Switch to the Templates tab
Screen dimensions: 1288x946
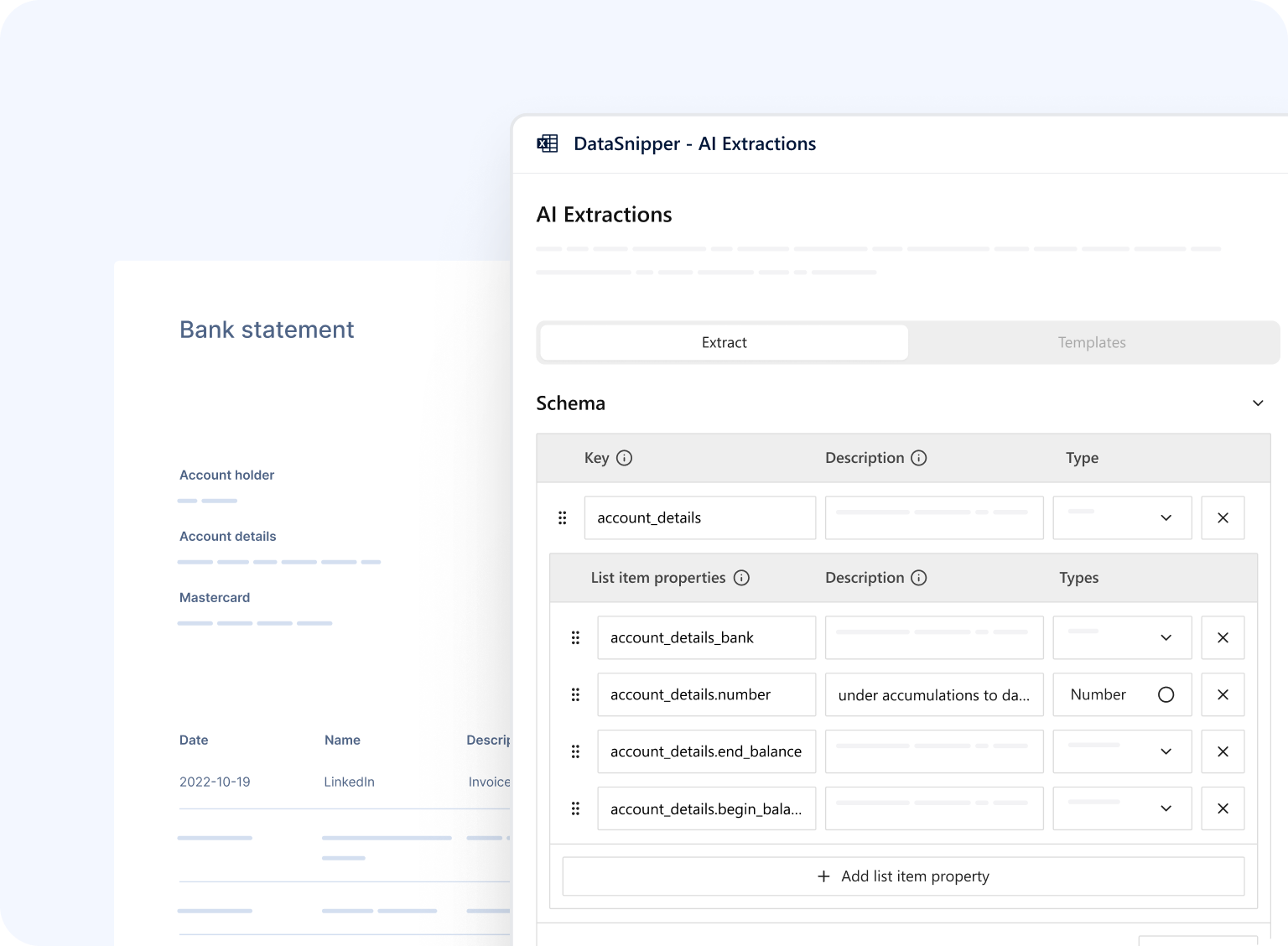[x=1092, y=343]
